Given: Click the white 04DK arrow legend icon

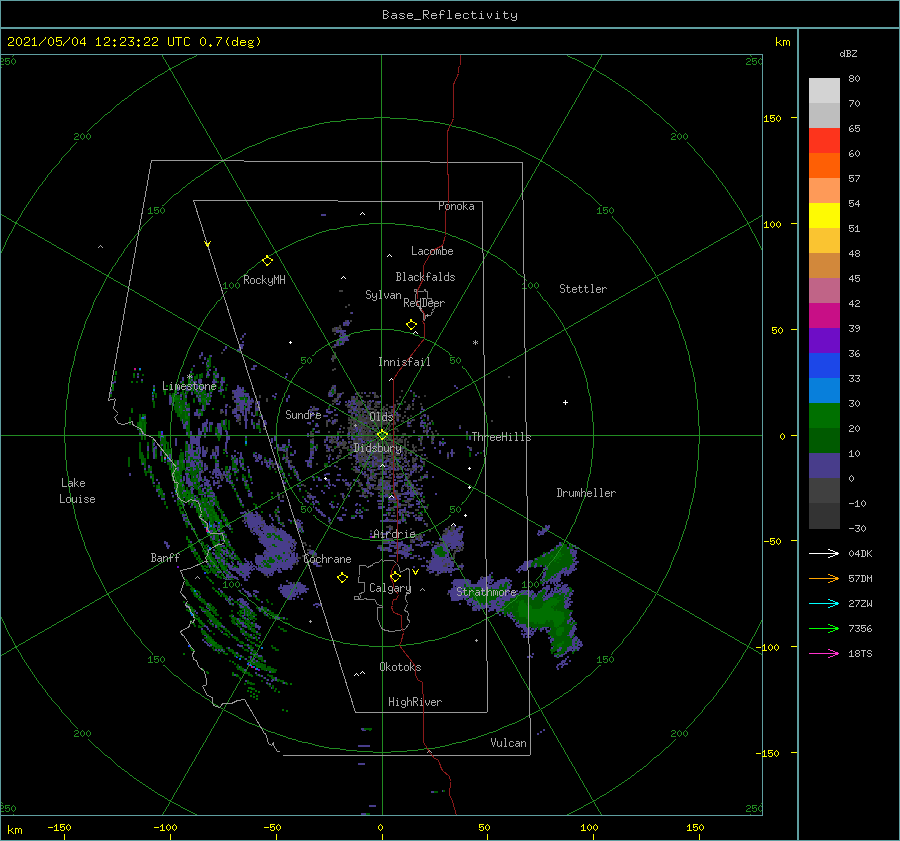Looking at the screenshot, I should point(824,553).
